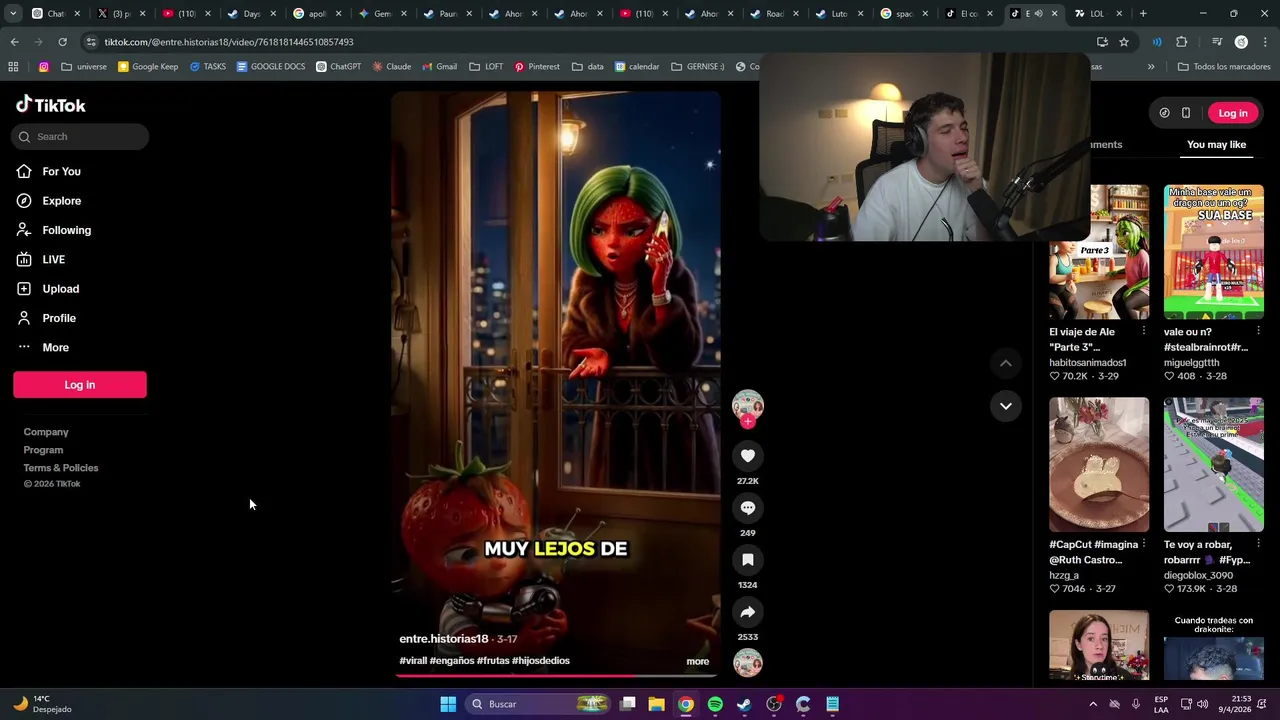Click the sidebar Search field

coord(80,136)
